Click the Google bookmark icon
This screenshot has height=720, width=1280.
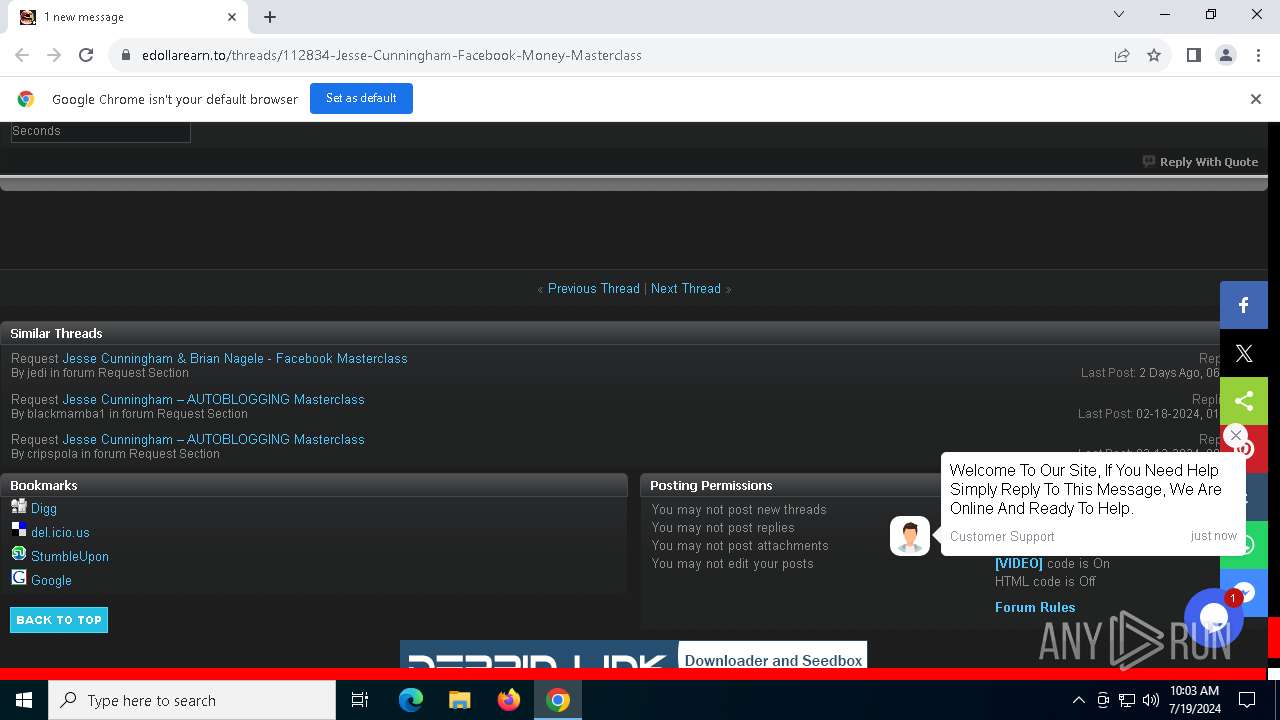[x=19, y=578]
